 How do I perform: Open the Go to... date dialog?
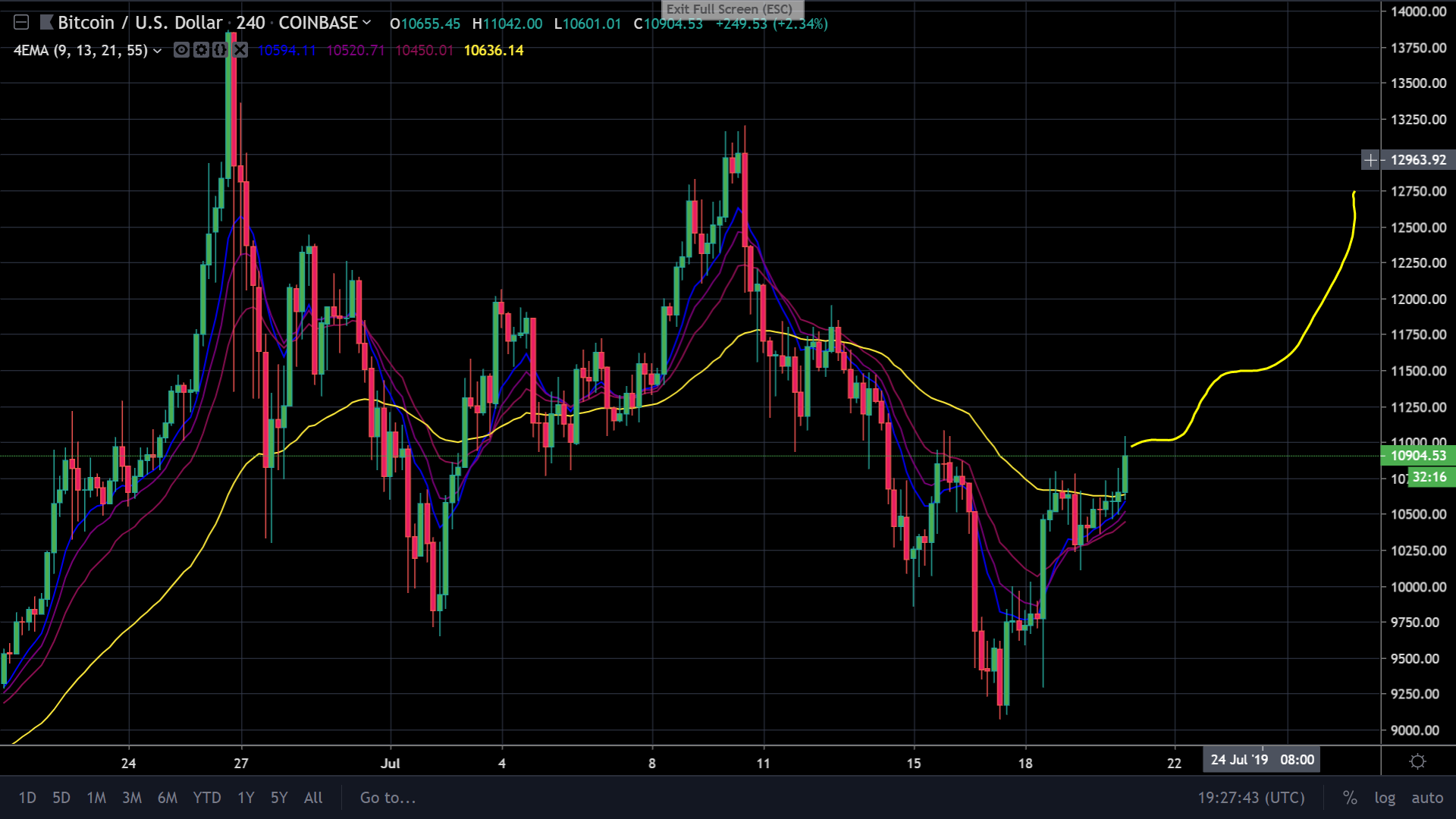coord(388,798)
